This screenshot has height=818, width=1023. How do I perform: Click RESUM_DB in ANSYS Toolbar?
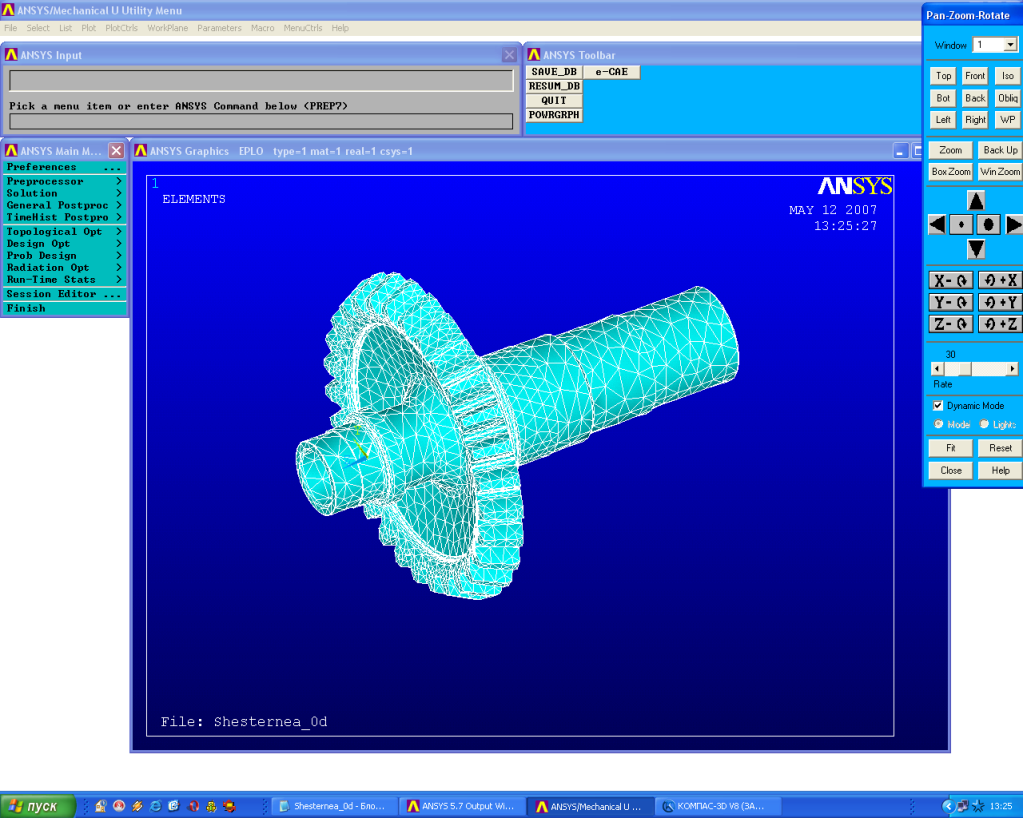554,86
